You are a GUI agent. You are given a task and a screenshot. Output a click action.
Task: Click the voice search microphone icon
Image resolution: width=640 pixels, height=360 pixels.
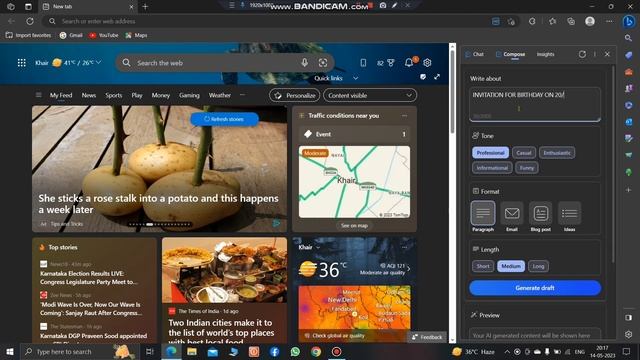pos(304,62)
